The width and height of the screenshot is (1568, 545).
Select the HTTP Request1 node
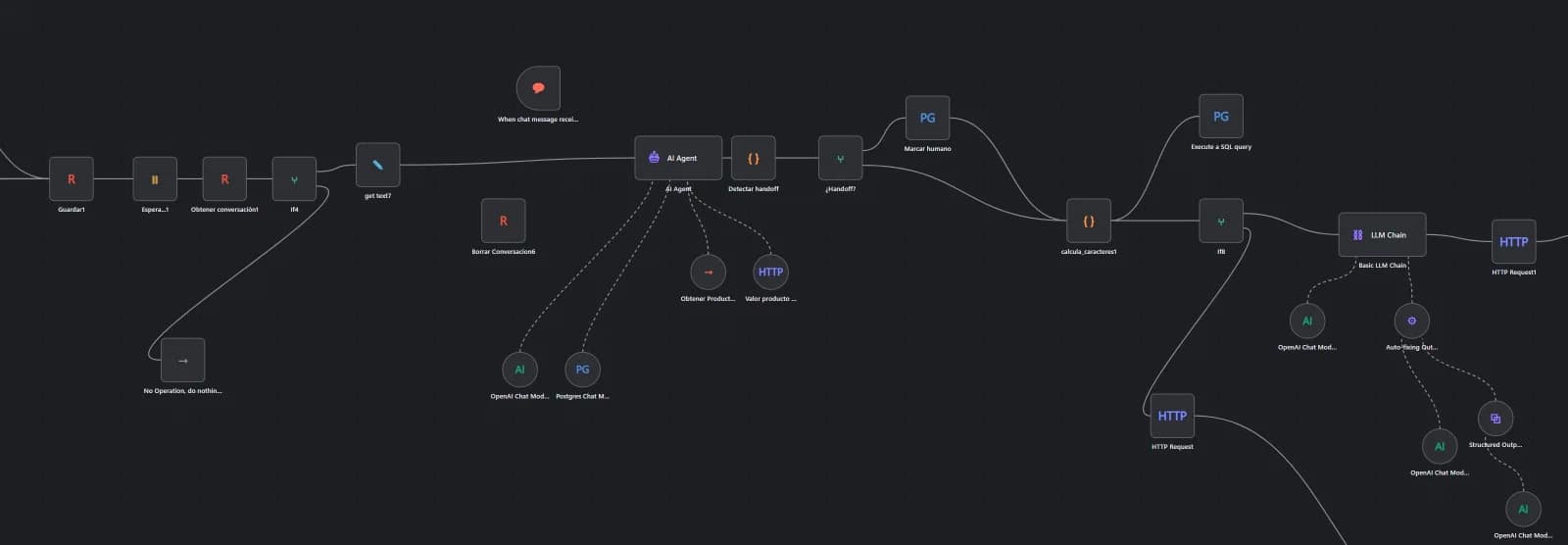coord(1513,242)
